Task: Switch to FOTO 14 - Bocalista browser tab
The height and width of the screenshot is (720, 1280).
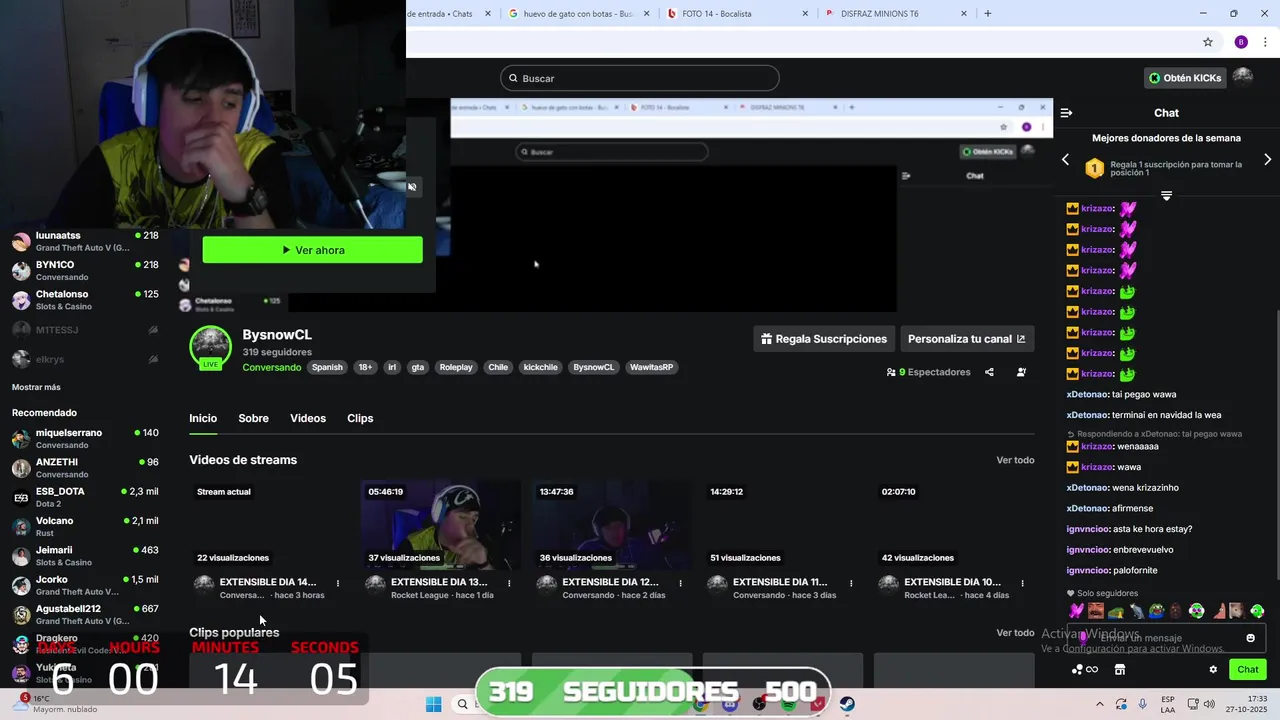Action: coord(735,14)
